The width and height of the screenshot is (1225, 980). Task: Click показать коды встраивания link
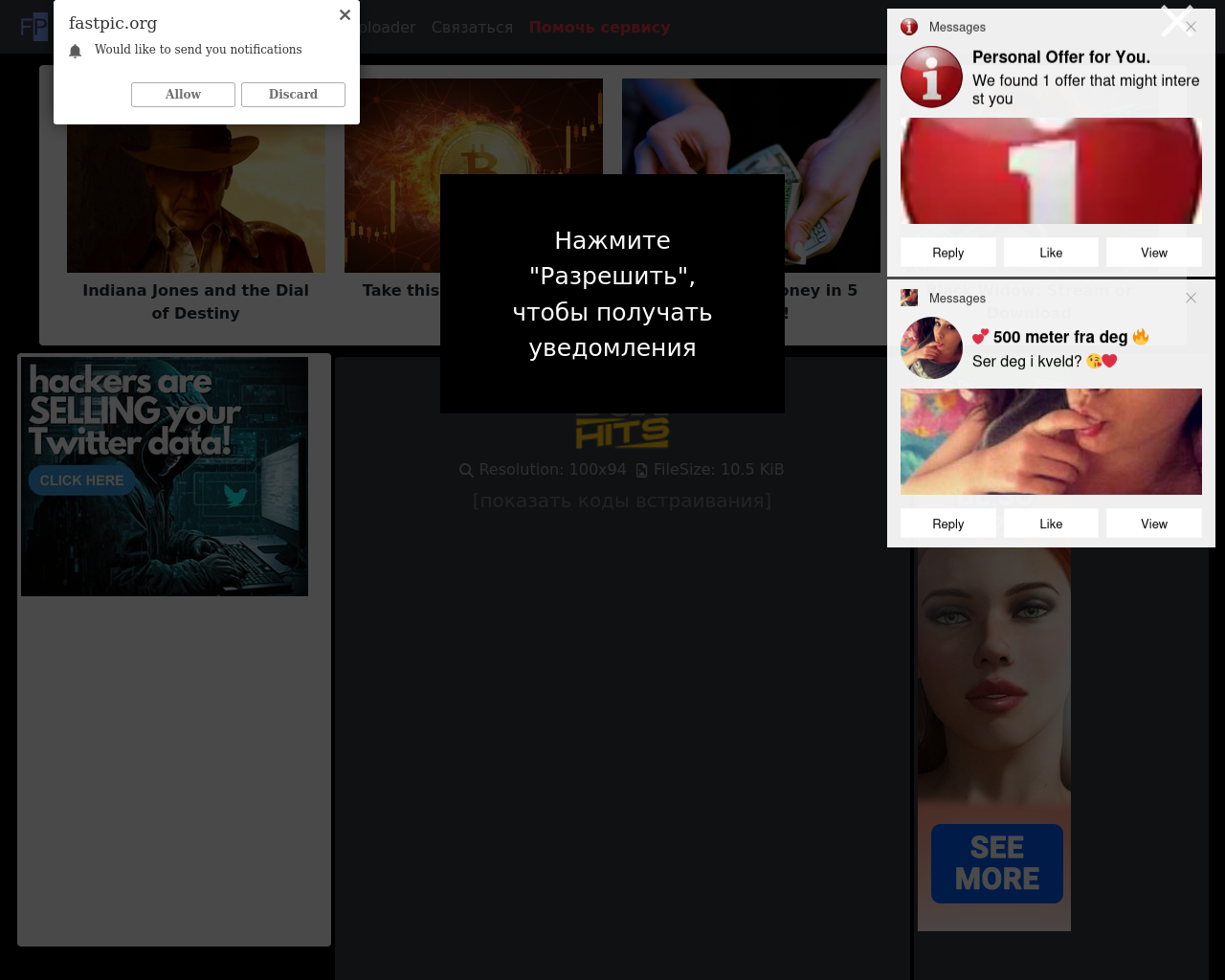click(622, 501)
